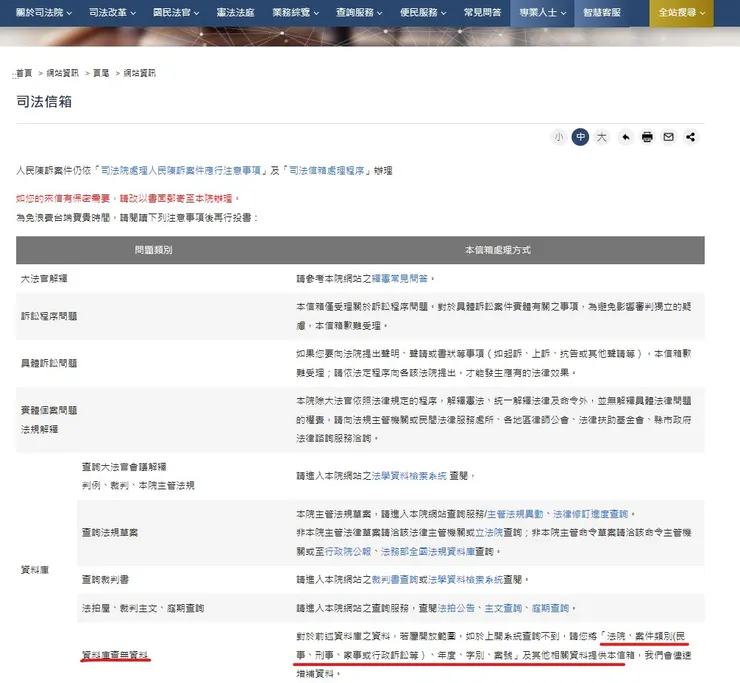Viewport: 740px width, 683px height.
Task: Open the 法拍公告 link
Action: 456,608
